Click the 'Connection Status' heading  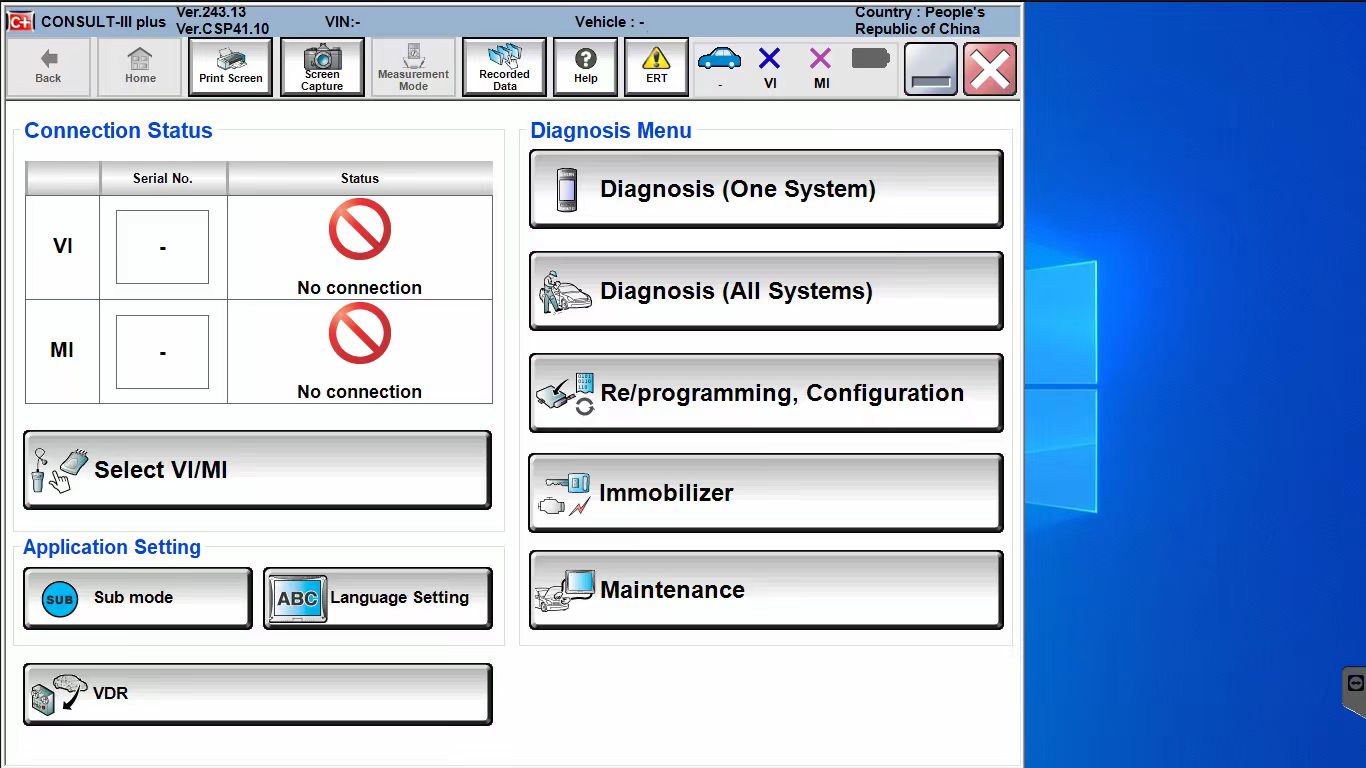tap(118, 131)
